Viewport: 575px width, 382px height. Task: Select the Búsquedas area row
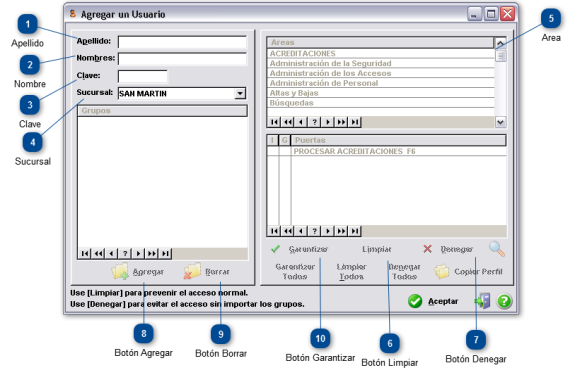pyautogui.click(x=381, y=103)
